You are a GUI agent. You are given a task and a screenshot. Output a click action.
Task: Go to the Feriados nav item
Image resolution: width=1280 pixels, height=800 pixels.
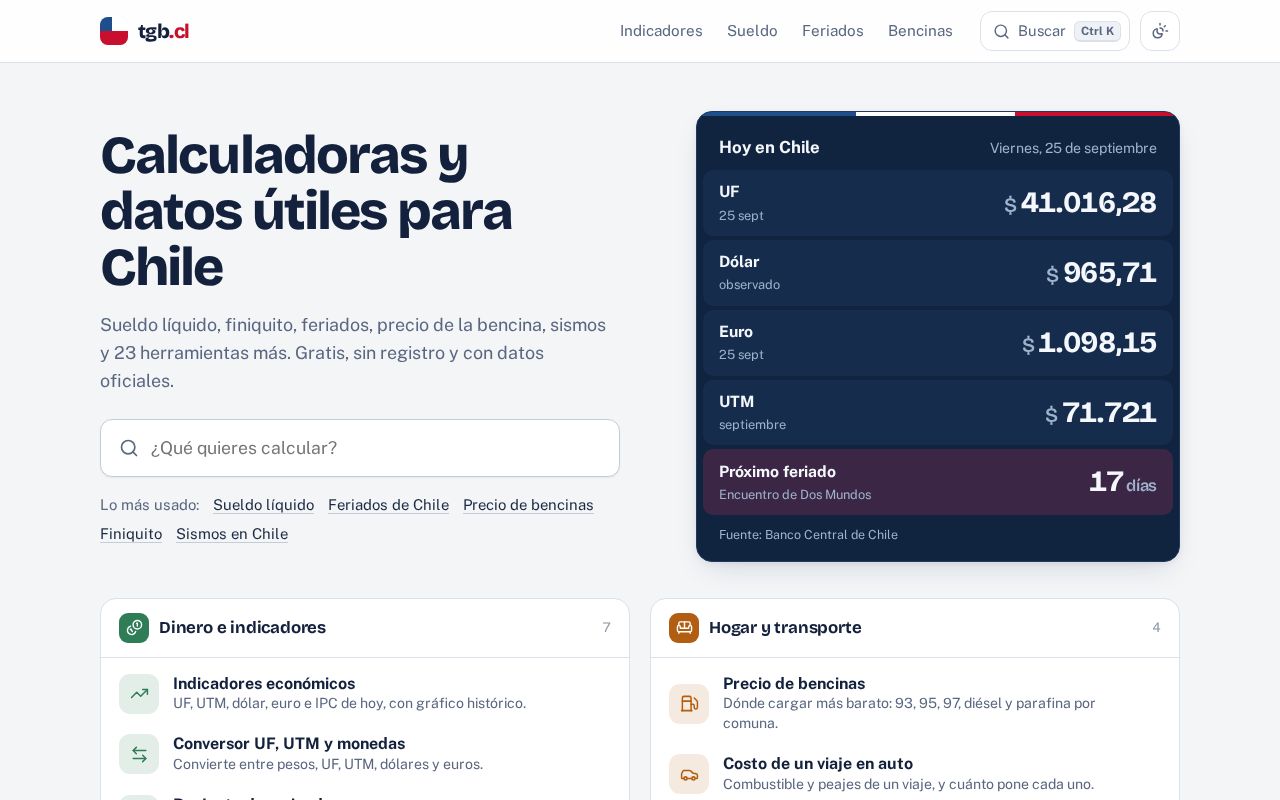[833, 31]
